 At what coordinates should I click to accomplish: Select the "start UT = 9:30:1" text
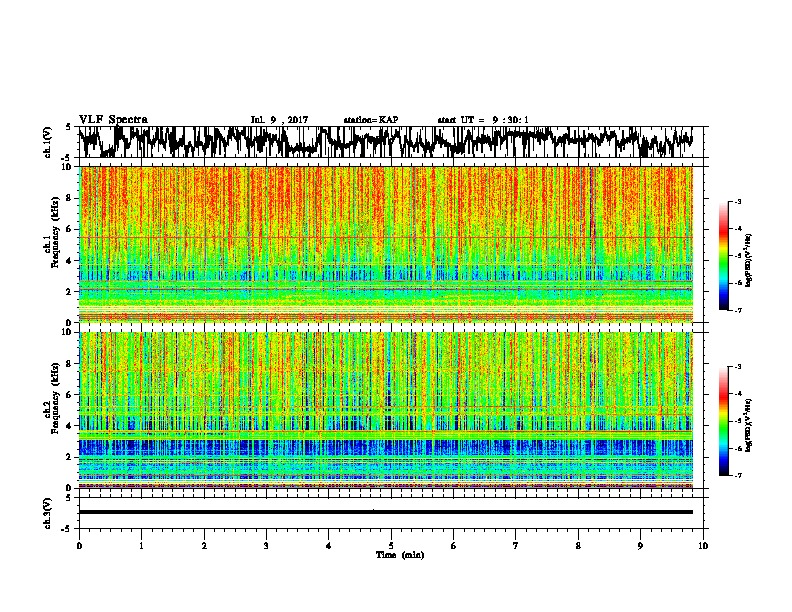tap(483, 120)
